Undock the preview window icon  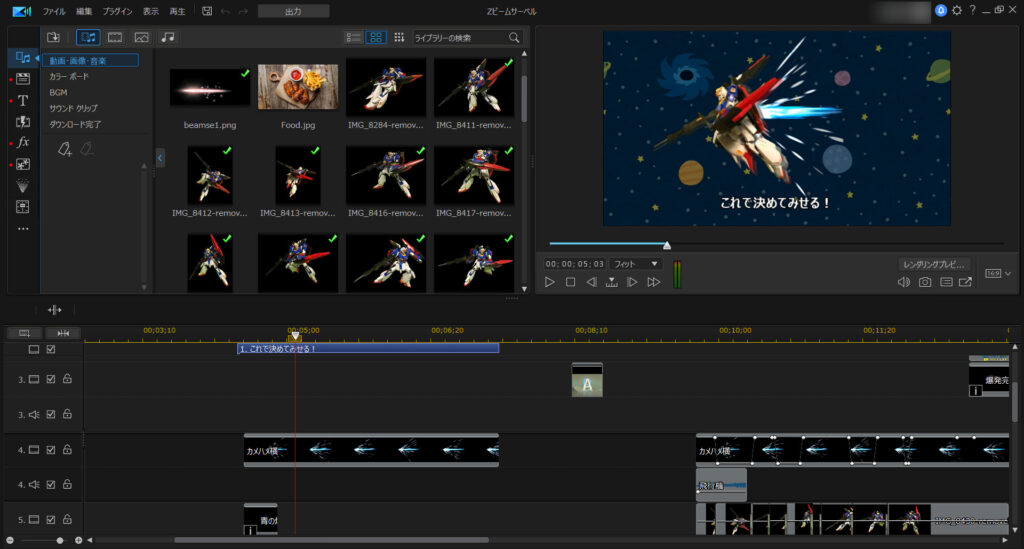[x=965, y=282]
